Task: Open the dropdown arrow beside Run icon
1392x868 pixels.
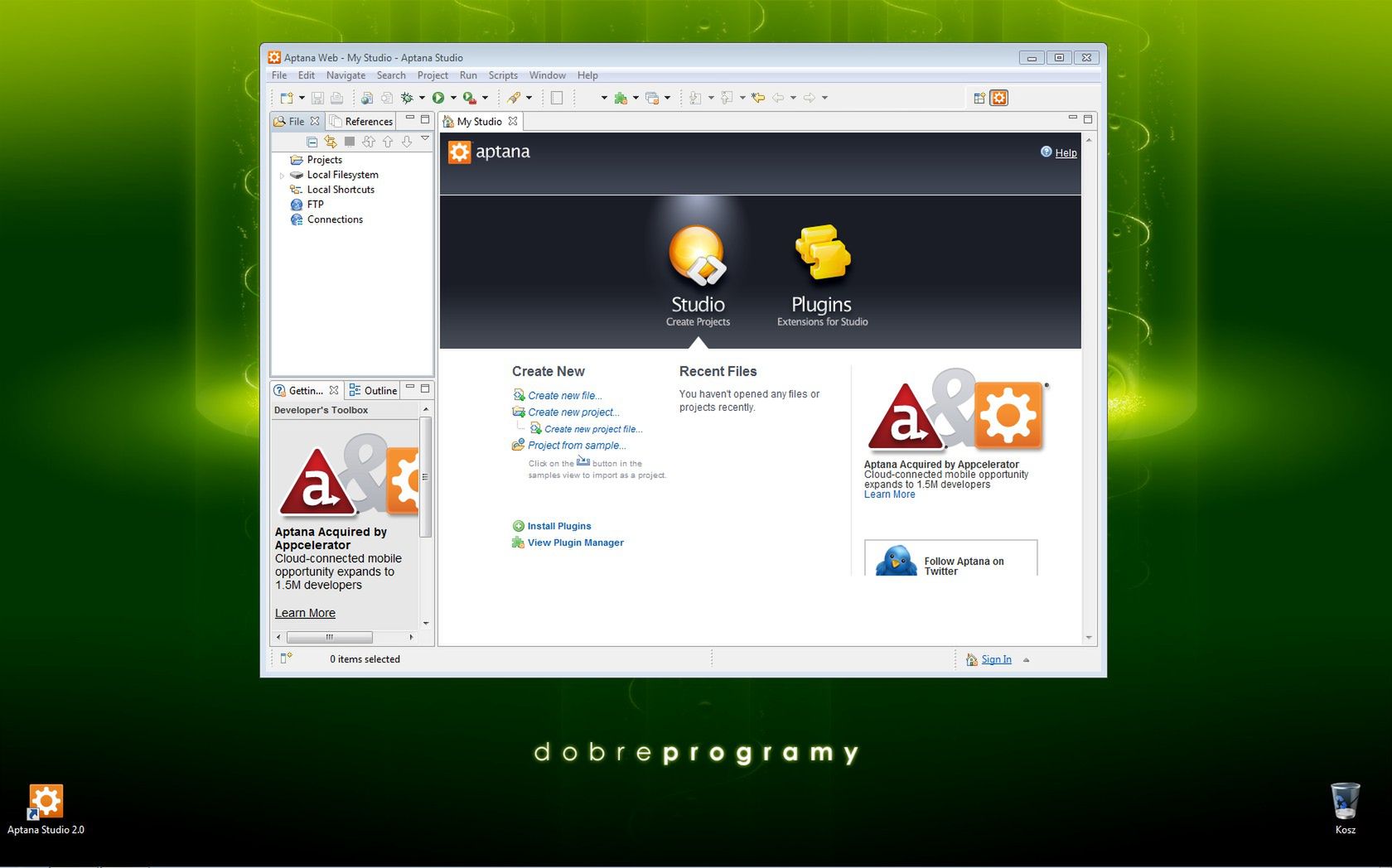Action: (452, 98)
